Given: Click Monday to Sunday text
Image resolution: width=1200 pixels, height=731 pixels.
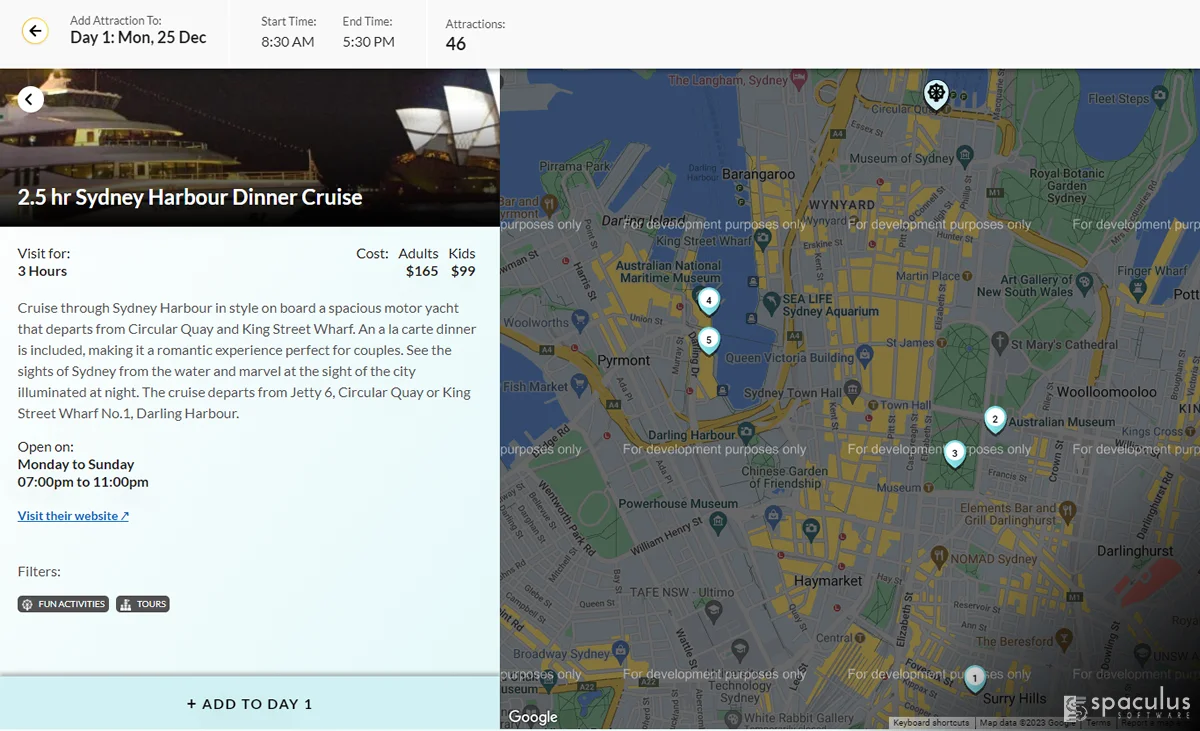Looking at the screenshot, I should coord(76,464).
